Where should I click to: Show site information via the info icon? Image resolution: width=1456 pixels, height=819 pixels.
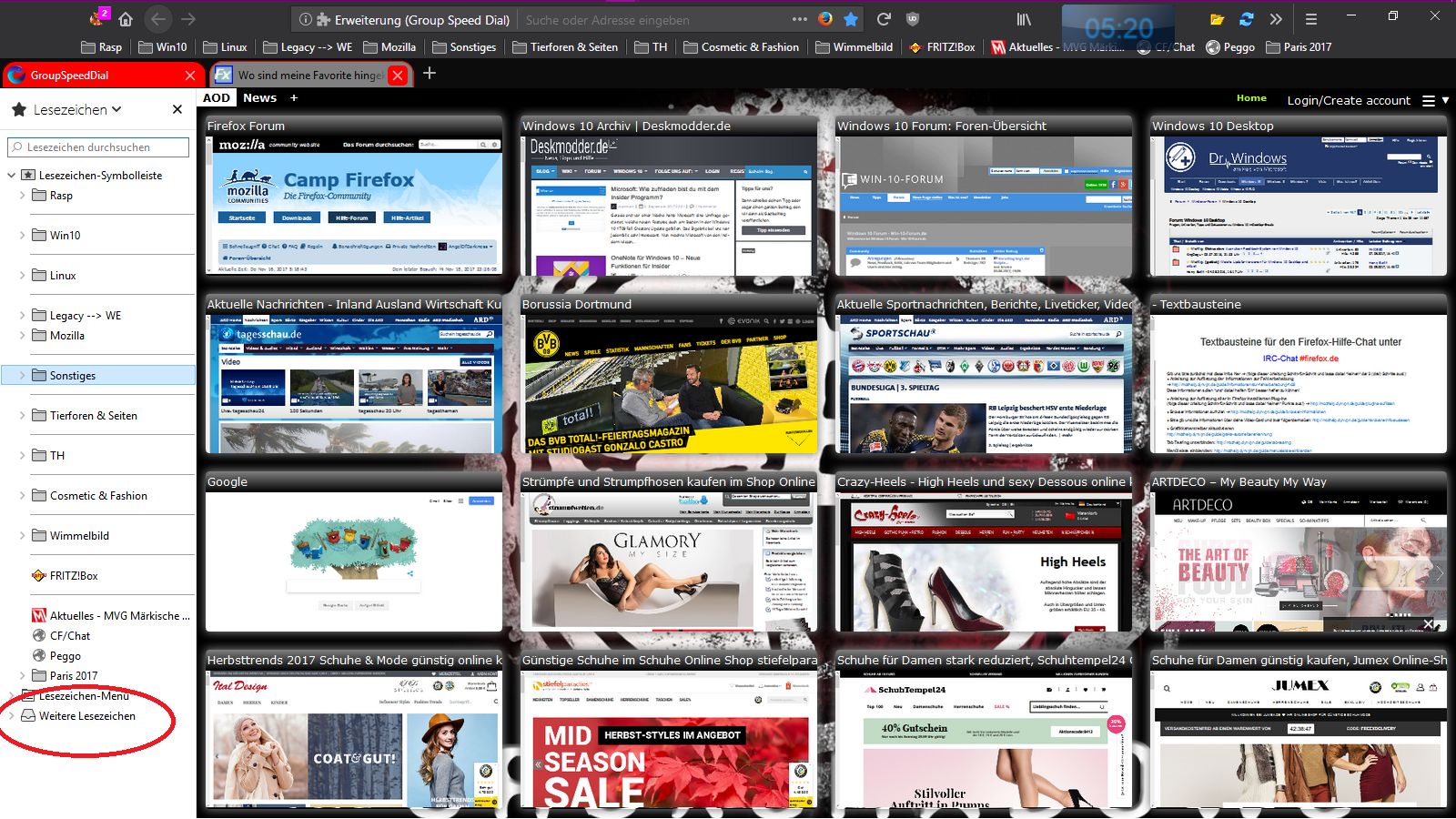[306, 19]
